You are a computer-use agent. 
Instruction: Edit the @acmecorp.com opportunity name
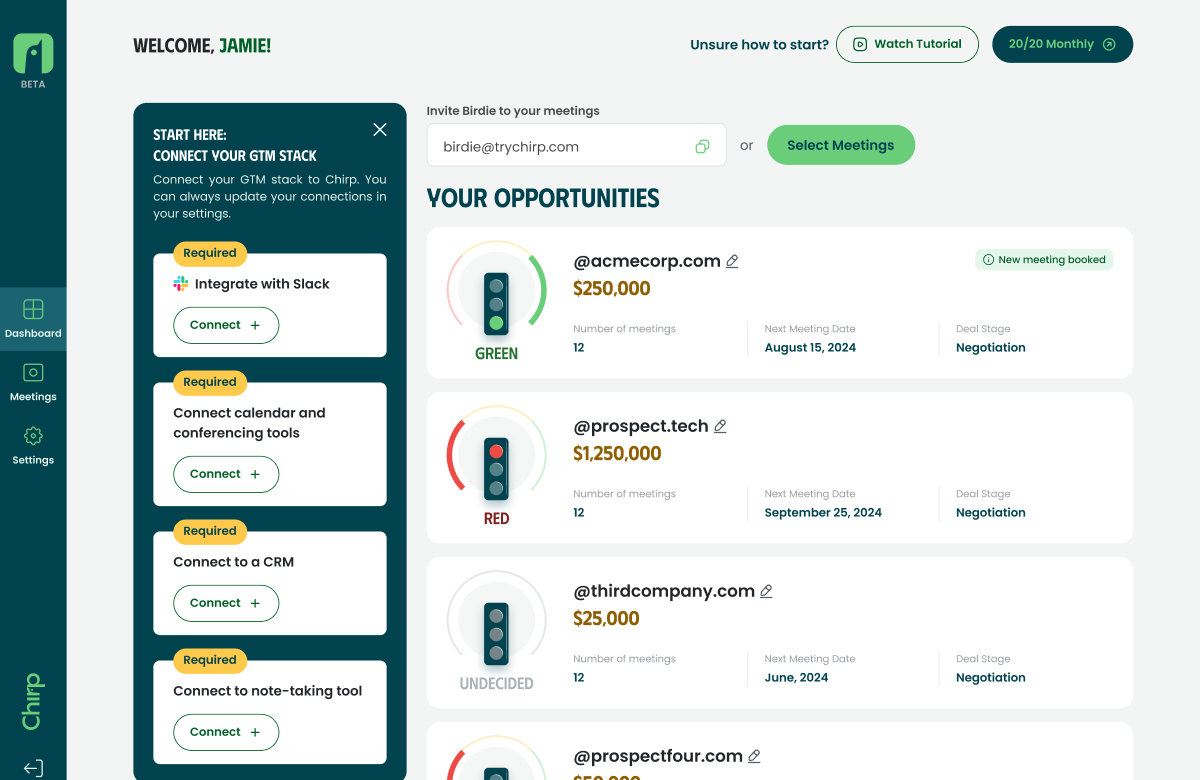[732, 261]
